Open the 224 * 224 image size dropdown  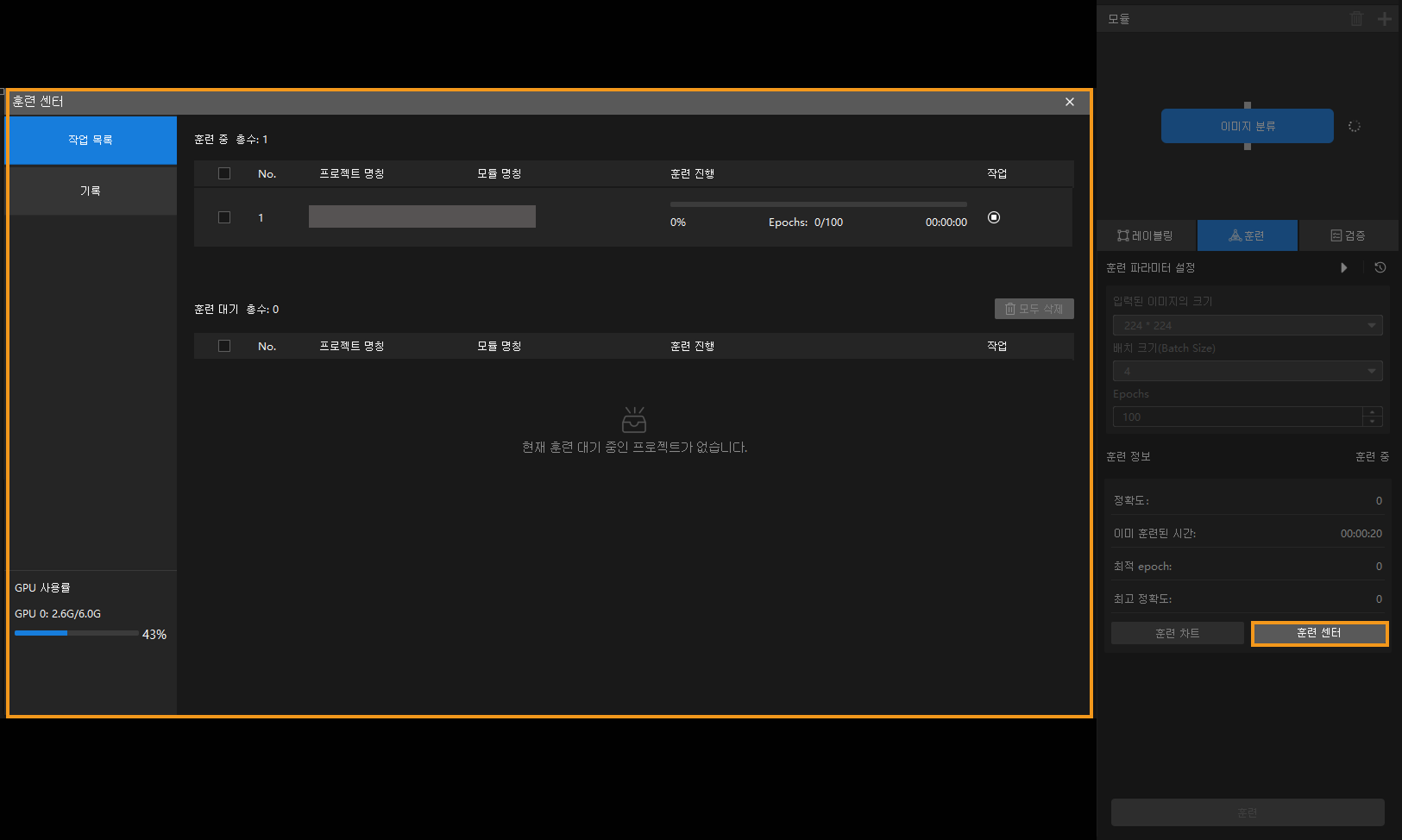pyautogui.click(x=1248, y=325)
